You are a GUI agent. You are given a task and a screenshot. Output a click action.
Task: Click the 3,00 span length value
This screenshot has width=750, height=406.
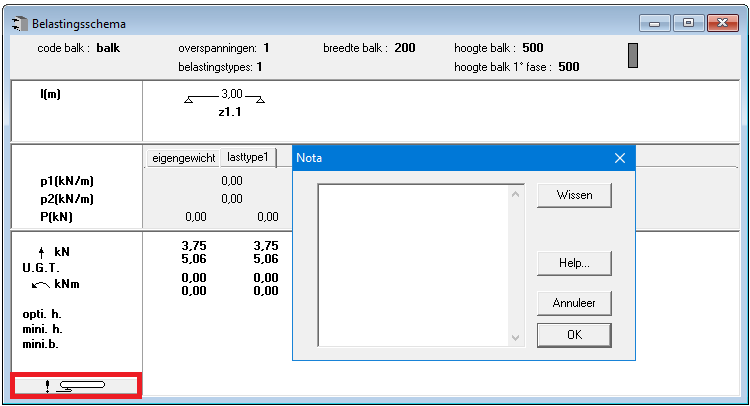click(x=232, y=94)
